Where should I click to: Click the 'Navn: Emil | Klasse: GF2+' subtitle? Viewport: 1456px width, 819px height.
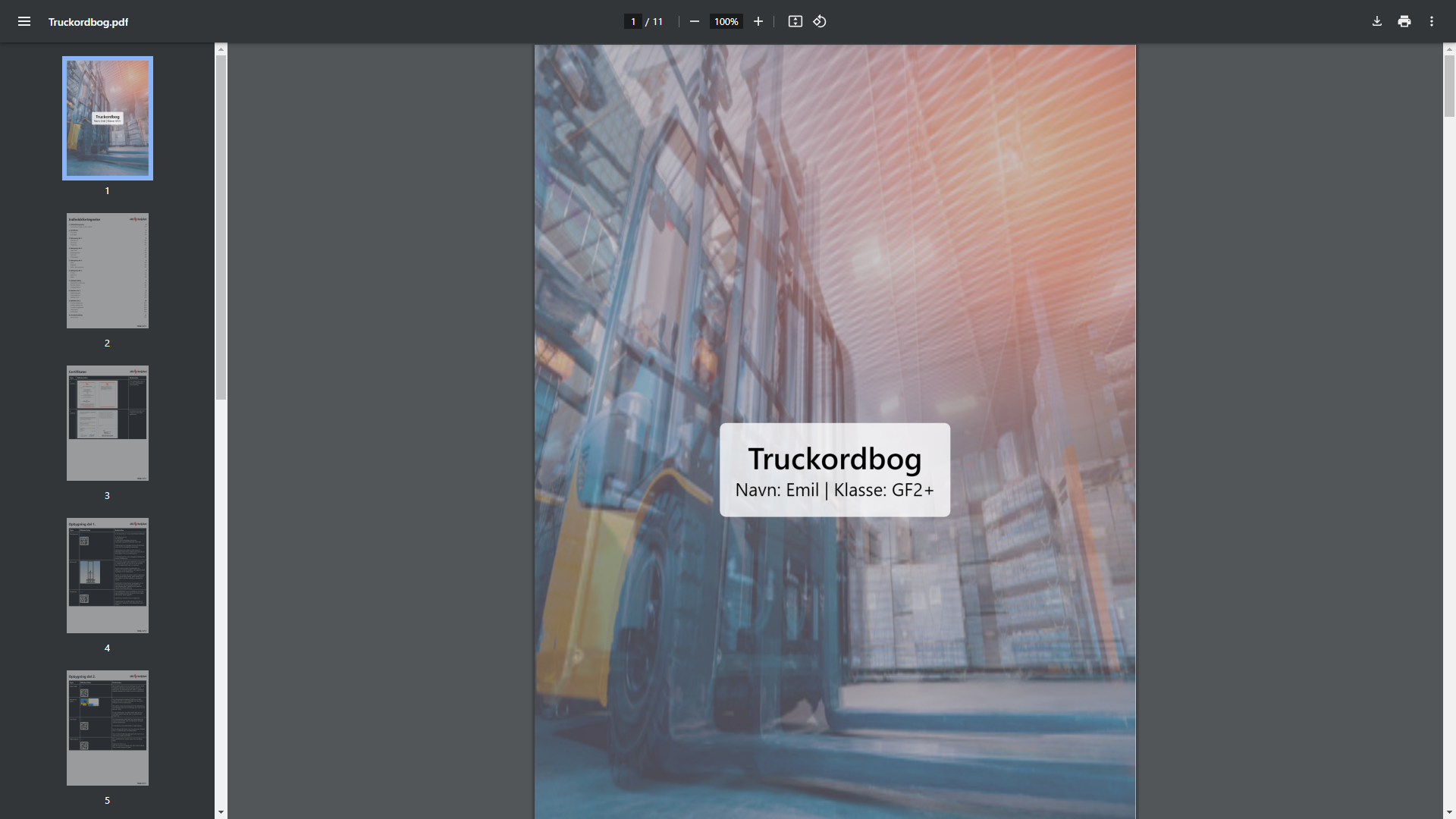pos(835,490)
